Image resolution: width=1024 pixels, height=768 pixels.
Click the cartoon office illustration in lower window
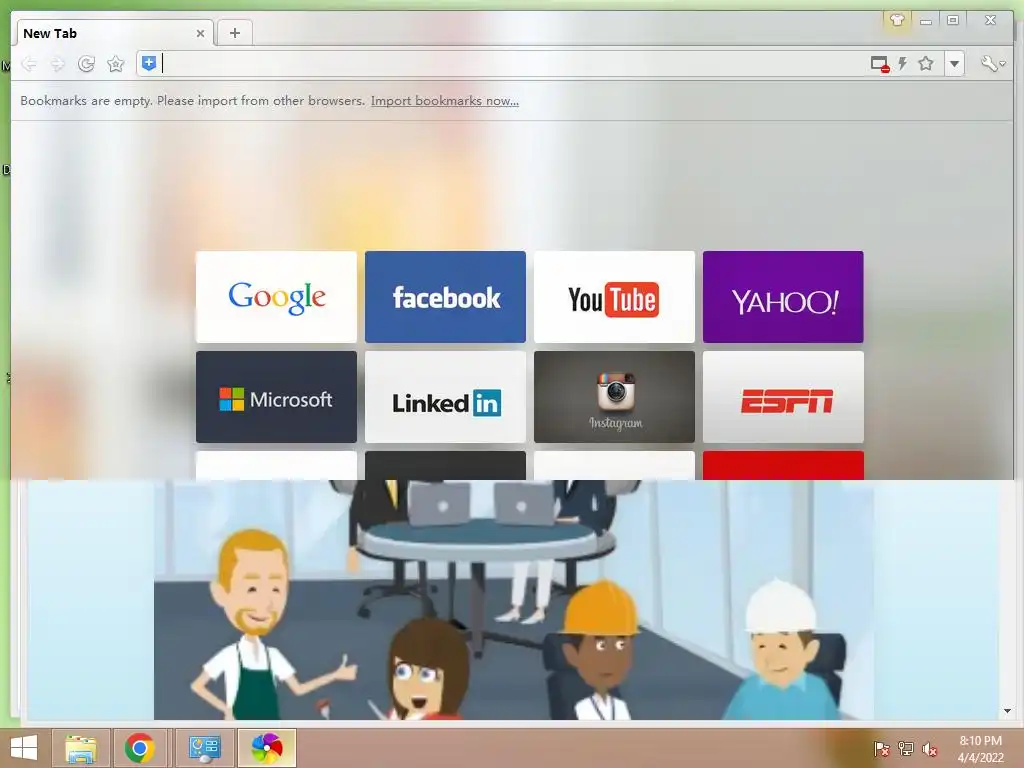(514, 600)
